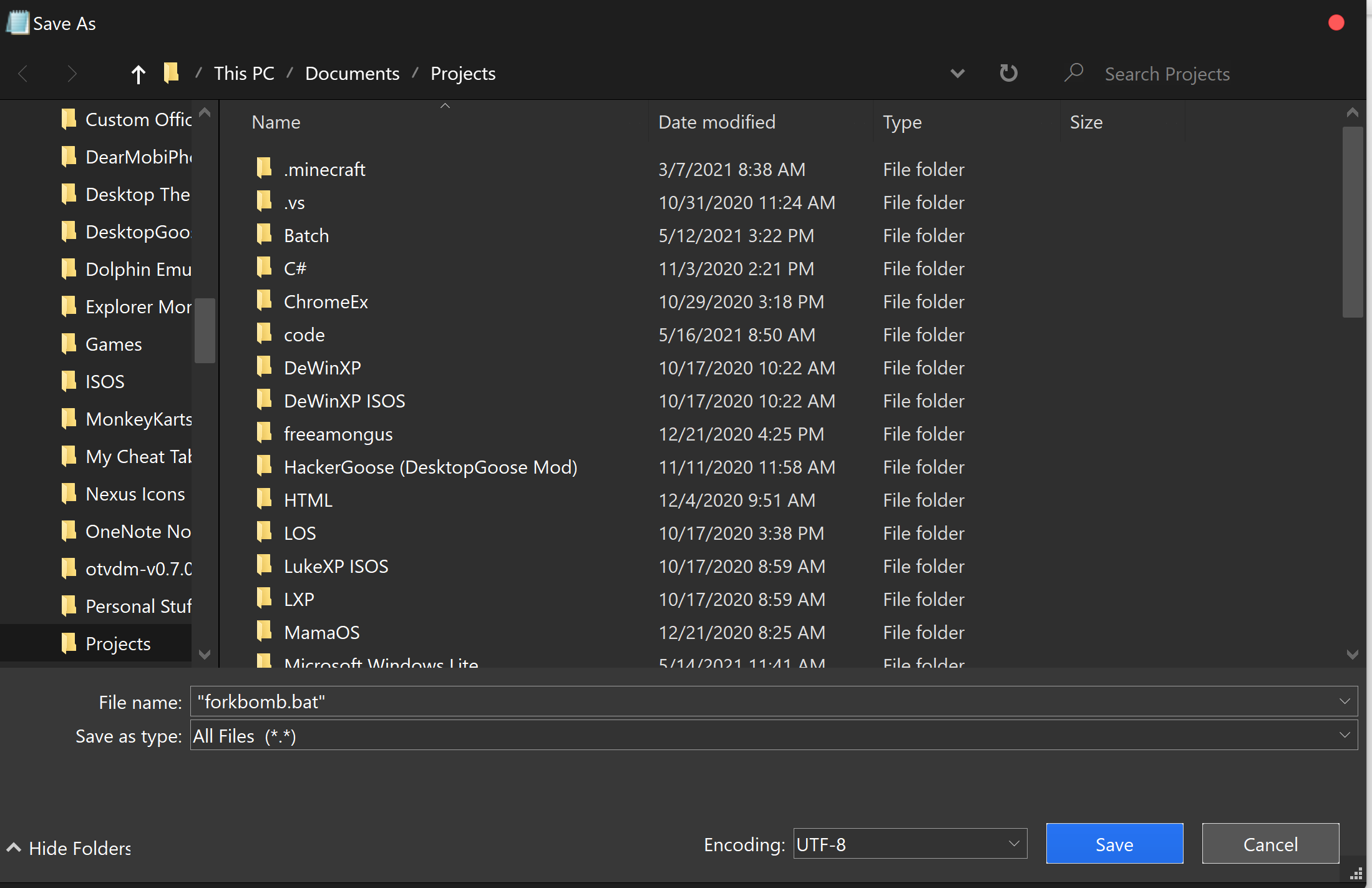The height and width of the screenshot is (888, 1372).
Task: Toggle selection of the Projects sidebar folder
Action: tap(118, 643)
